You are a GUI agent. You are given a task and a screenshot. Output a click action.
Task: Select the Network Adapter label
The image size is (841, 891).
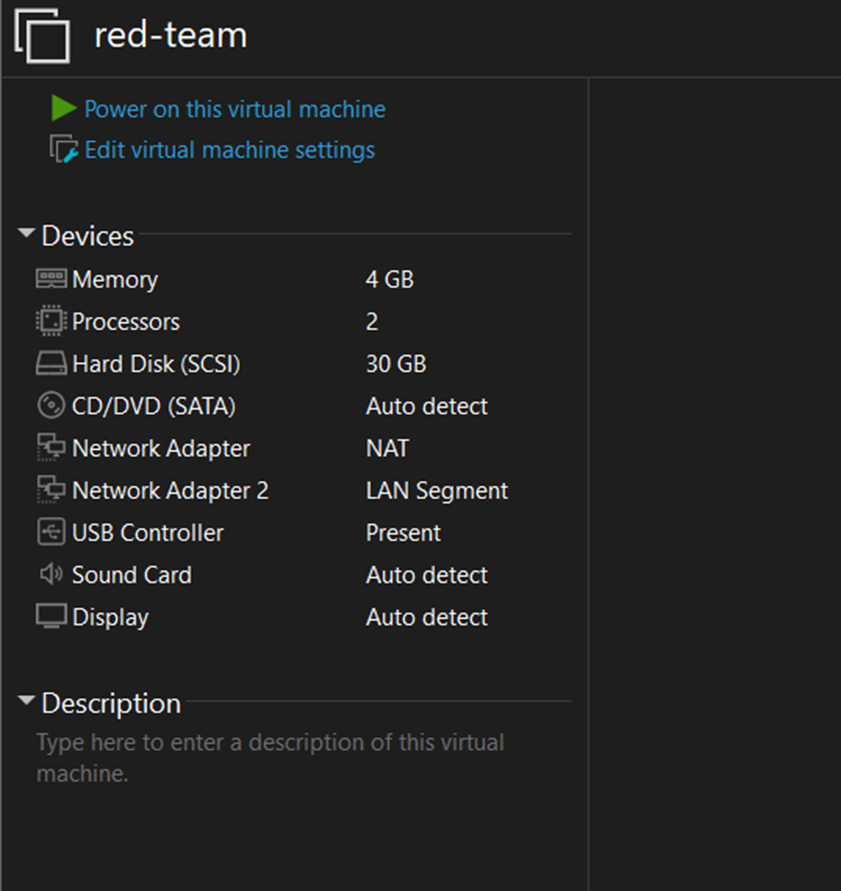pyautogui.click(x=161, y=449)
